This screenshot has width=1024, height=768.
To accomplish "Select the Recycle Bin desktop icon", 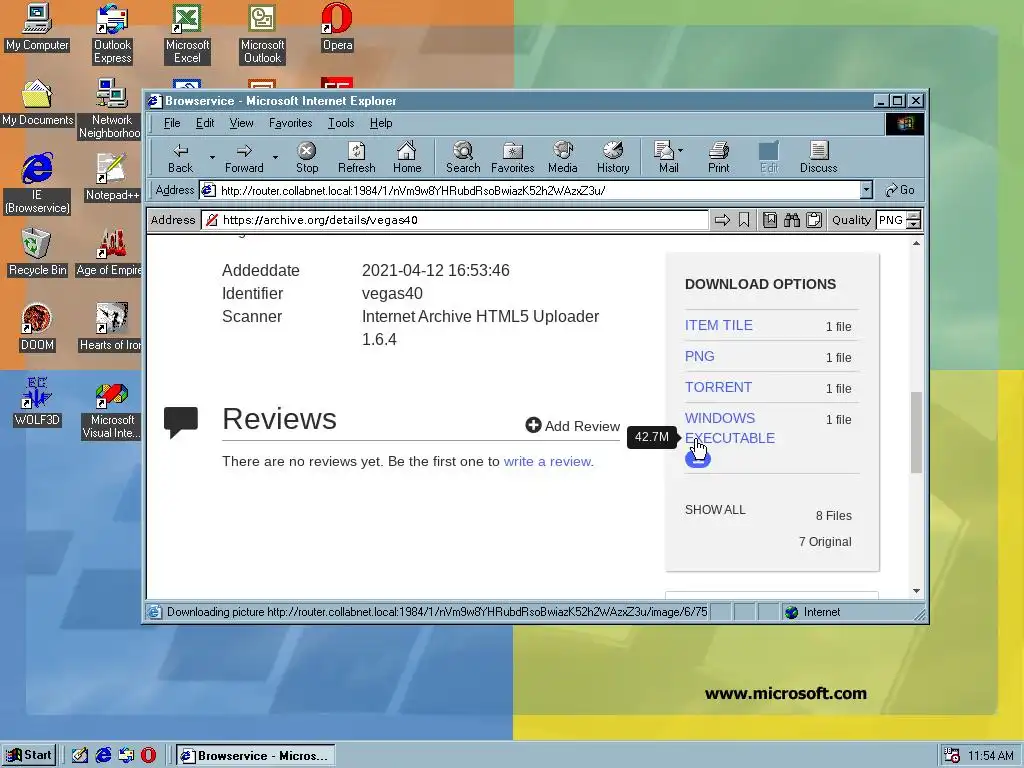I will 37,252.
